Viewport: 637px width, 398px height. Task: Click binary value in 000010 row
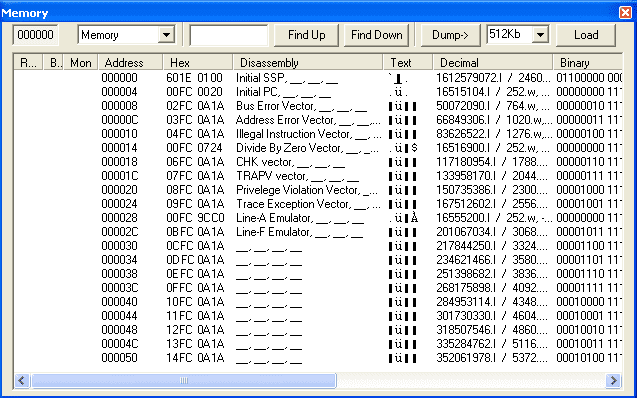[x=589, y=134]
